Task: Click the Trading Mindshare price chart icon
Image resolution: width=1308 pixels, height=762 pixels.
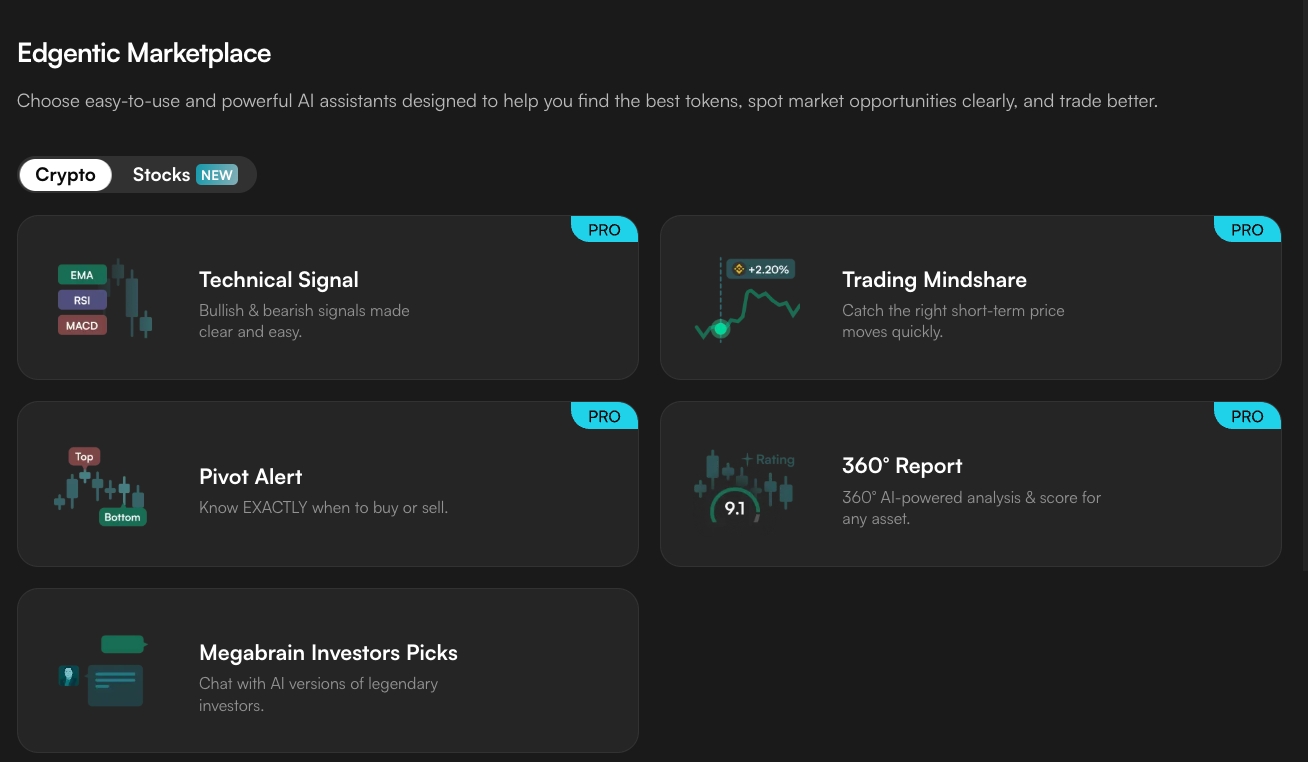Action: point(747,300)
